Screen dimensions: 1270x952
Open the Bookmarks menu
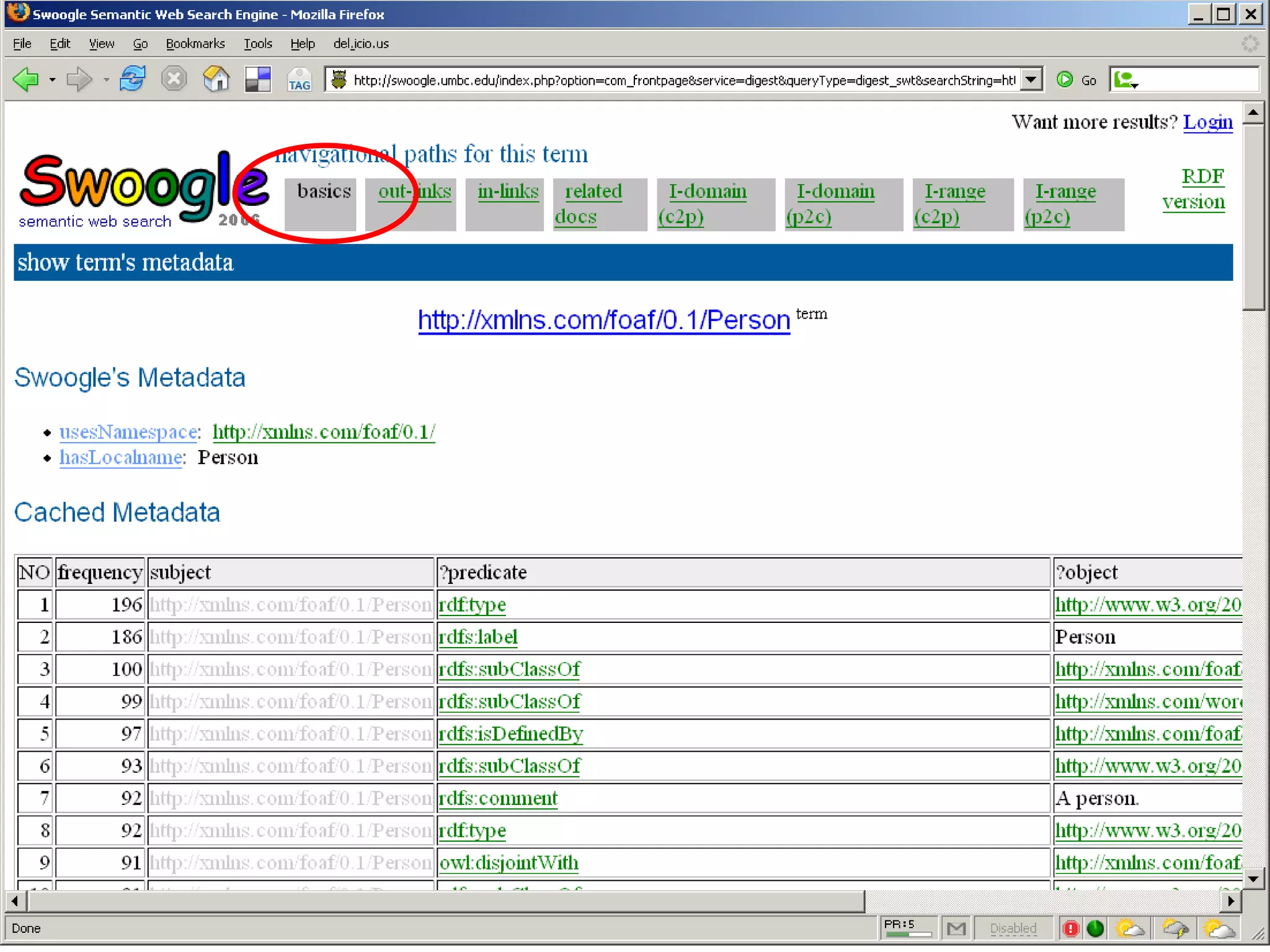(195, 43)
